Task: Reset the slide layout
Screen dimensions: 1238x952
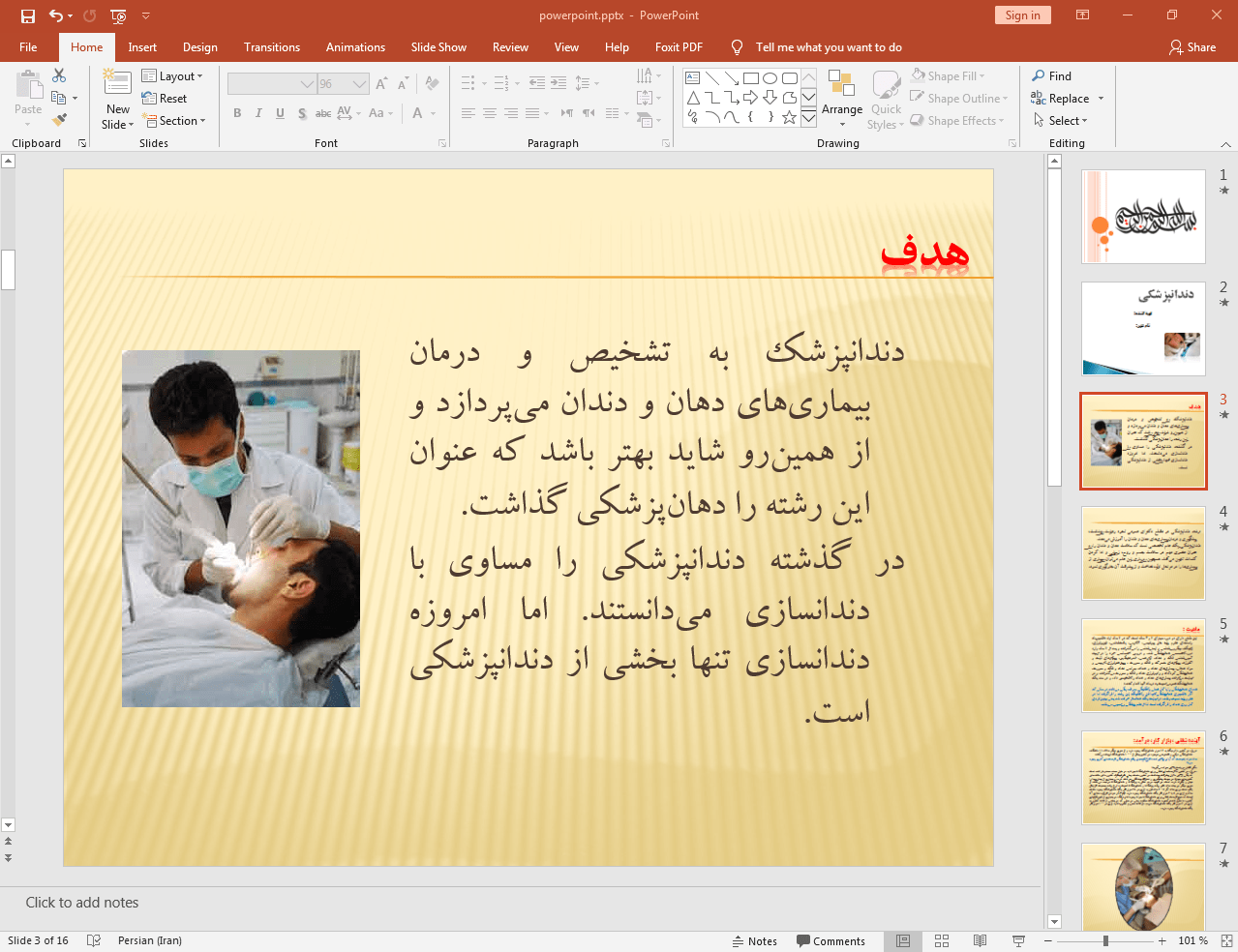Action: click(x=165, y=98)
